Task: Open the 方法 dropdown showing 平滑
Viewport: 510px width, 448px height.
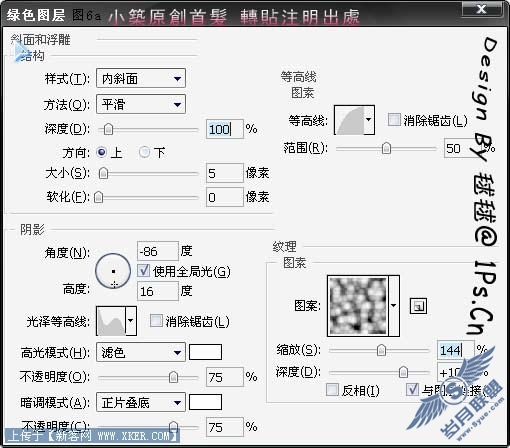Action: [x=141, y=105]
